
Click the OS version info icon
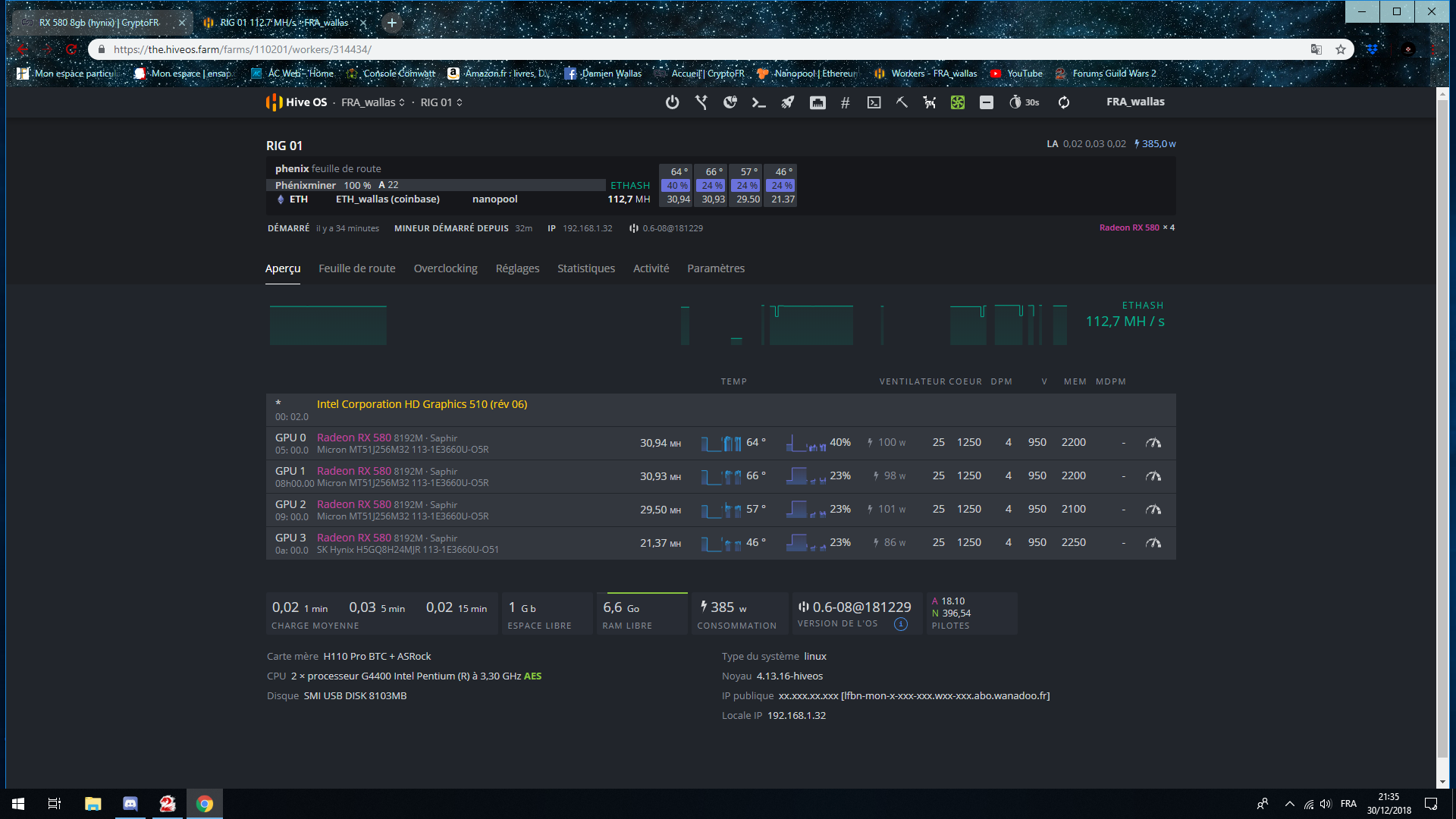click(x=900, y=624)
